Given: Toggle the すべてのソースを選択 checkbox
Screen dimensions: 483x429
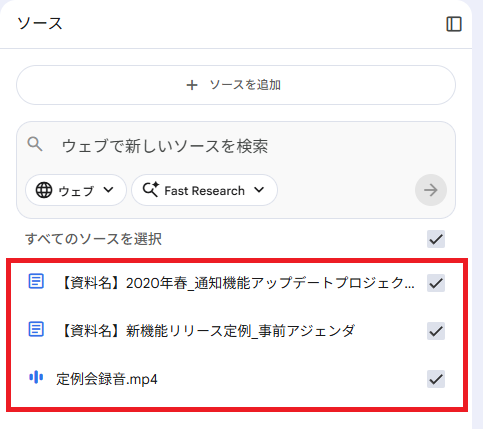Looking at the screenshot, I should pos(436,239).
